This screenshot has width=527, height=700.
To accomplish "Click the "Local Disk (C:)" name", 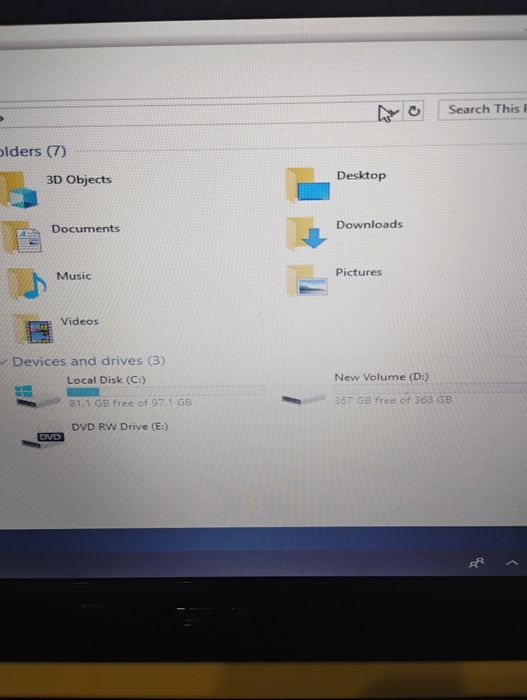I will (106, 380).
